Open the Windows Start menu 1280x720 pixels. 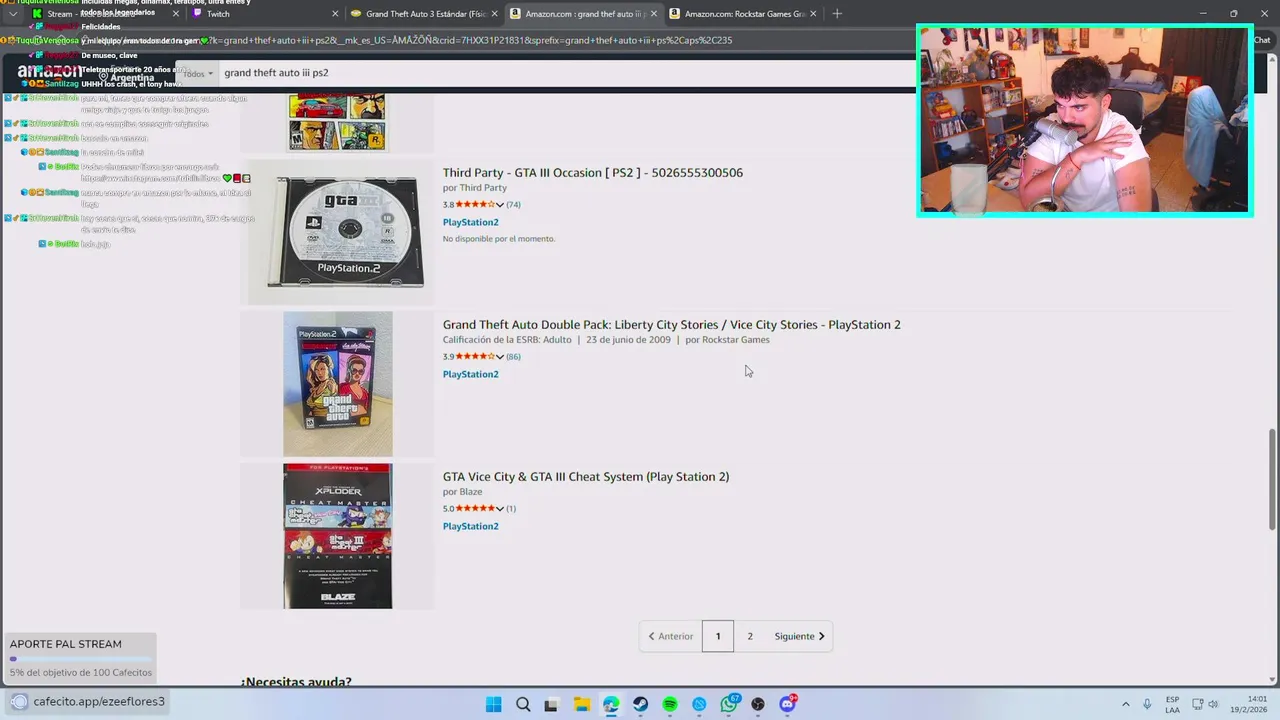click(493, 704)
